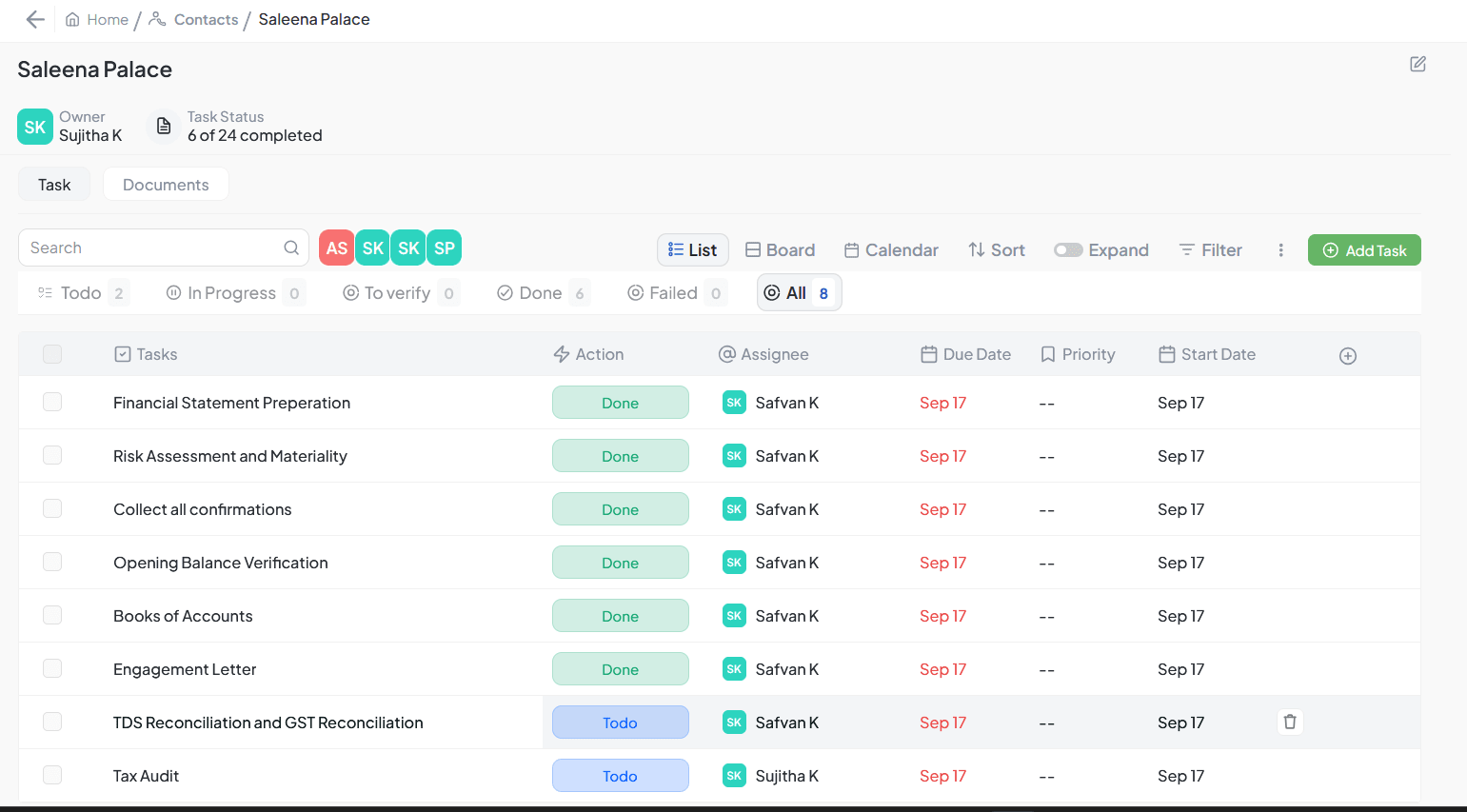Open the Sort options

996,250
